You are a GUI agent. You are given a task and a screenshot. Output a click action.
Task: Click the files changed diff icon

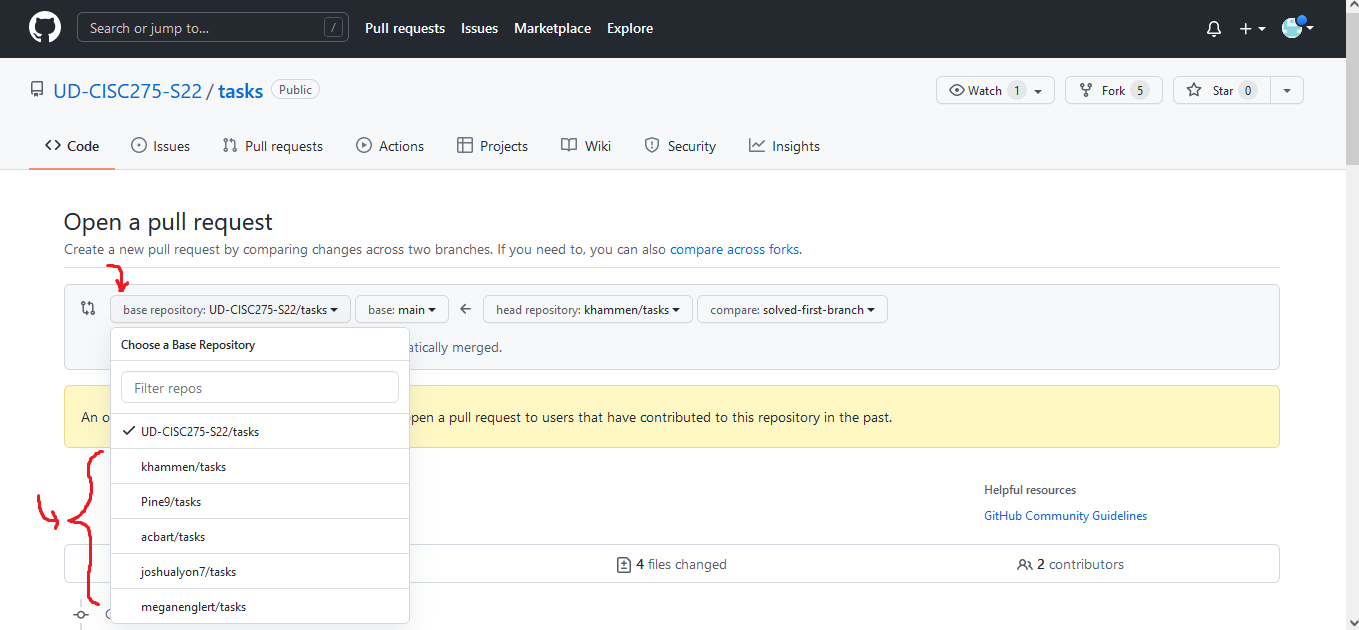(x=624, y=565)
